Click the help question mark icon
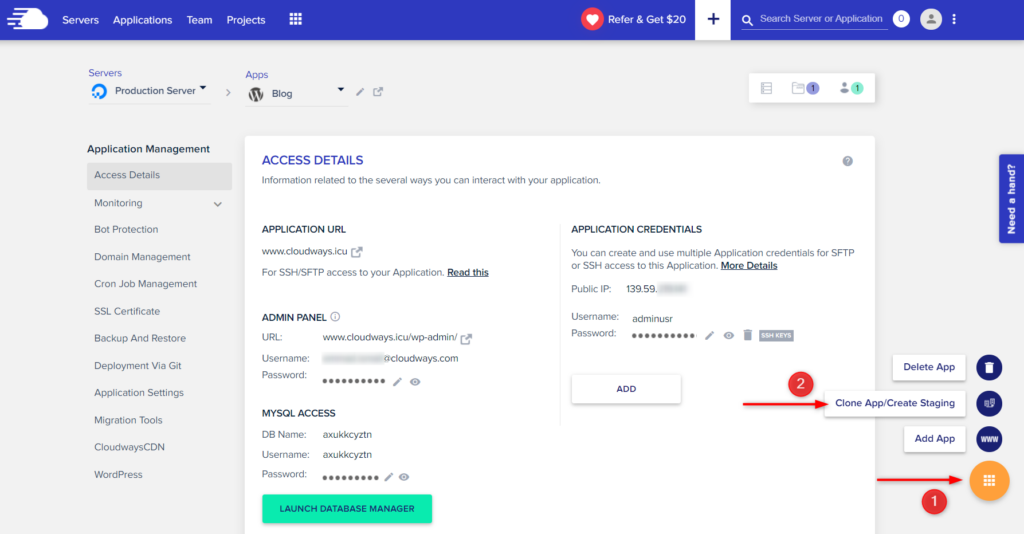Viewport: 1024px width, 534px height. coord(847,161)
